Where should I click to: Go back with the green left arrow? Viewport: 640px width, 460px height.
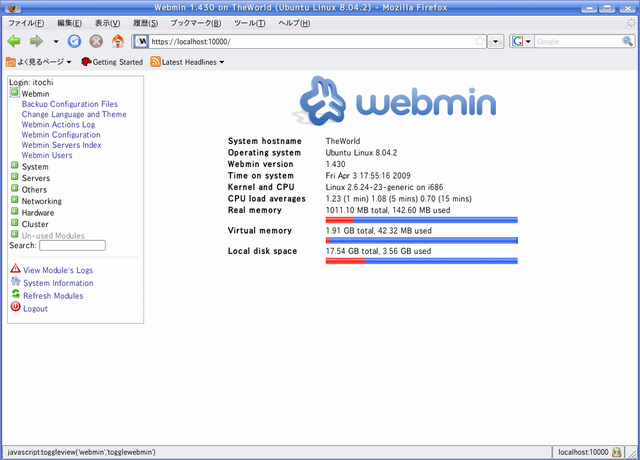coord(14,41)
